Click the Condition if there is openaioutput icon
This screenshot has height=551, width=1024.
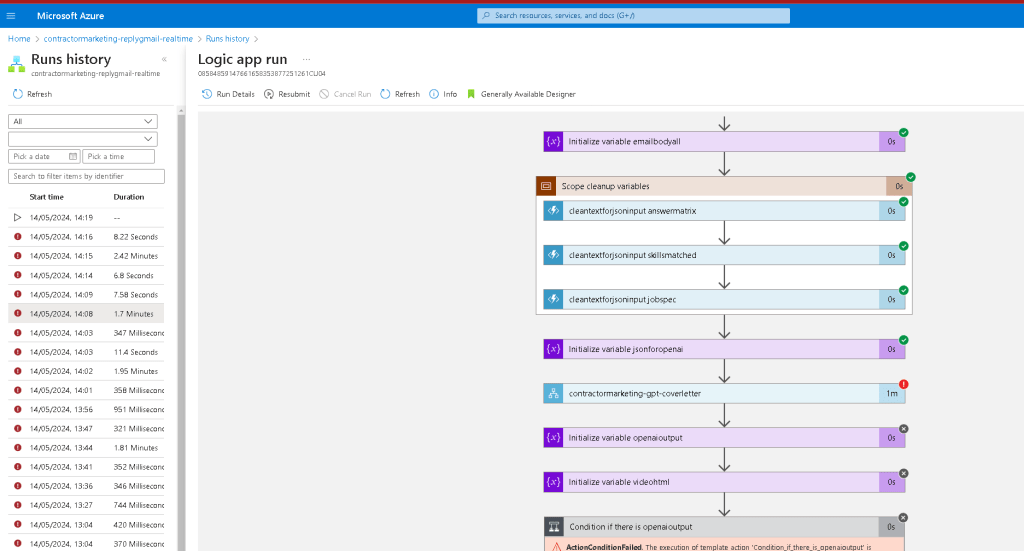point(554,527)
